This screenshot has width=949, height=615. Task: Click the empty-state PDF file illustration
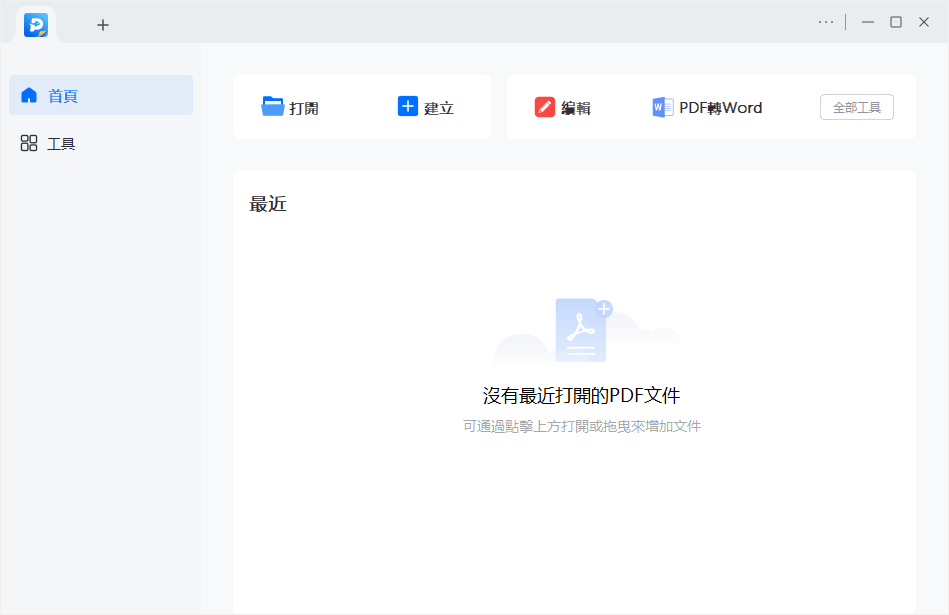pyautogui.click(x=583, y=330)
